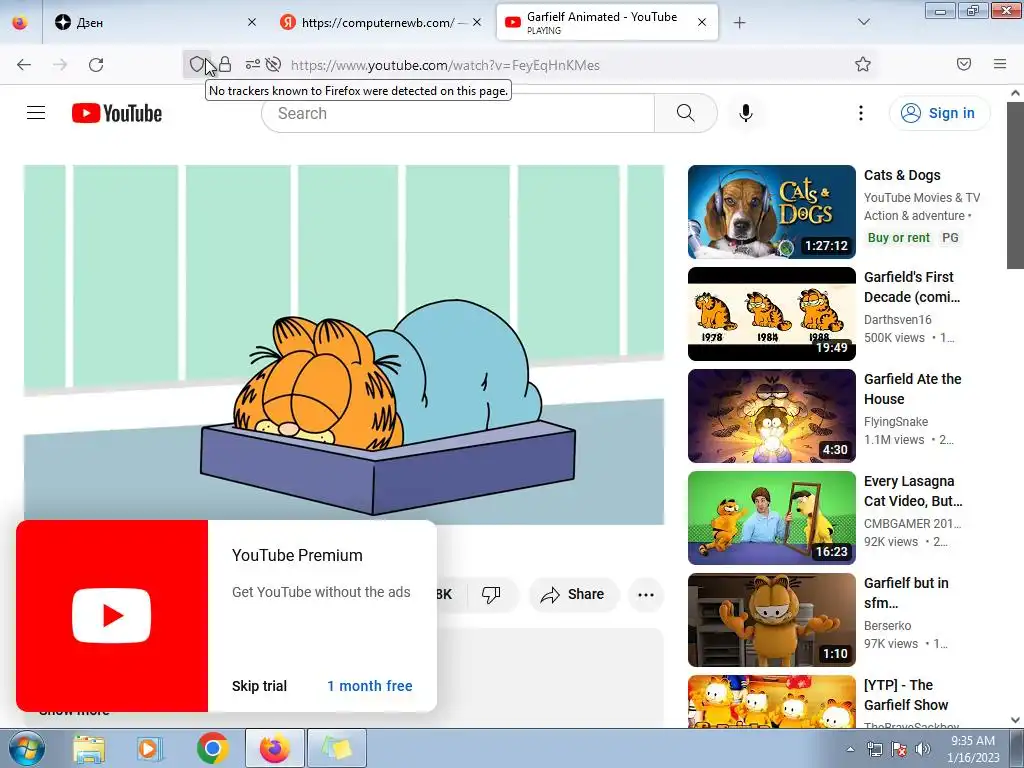Open Garfield's First Decade title link
The width and height of the screenshot is (1024, 768).
click(912, 287)
